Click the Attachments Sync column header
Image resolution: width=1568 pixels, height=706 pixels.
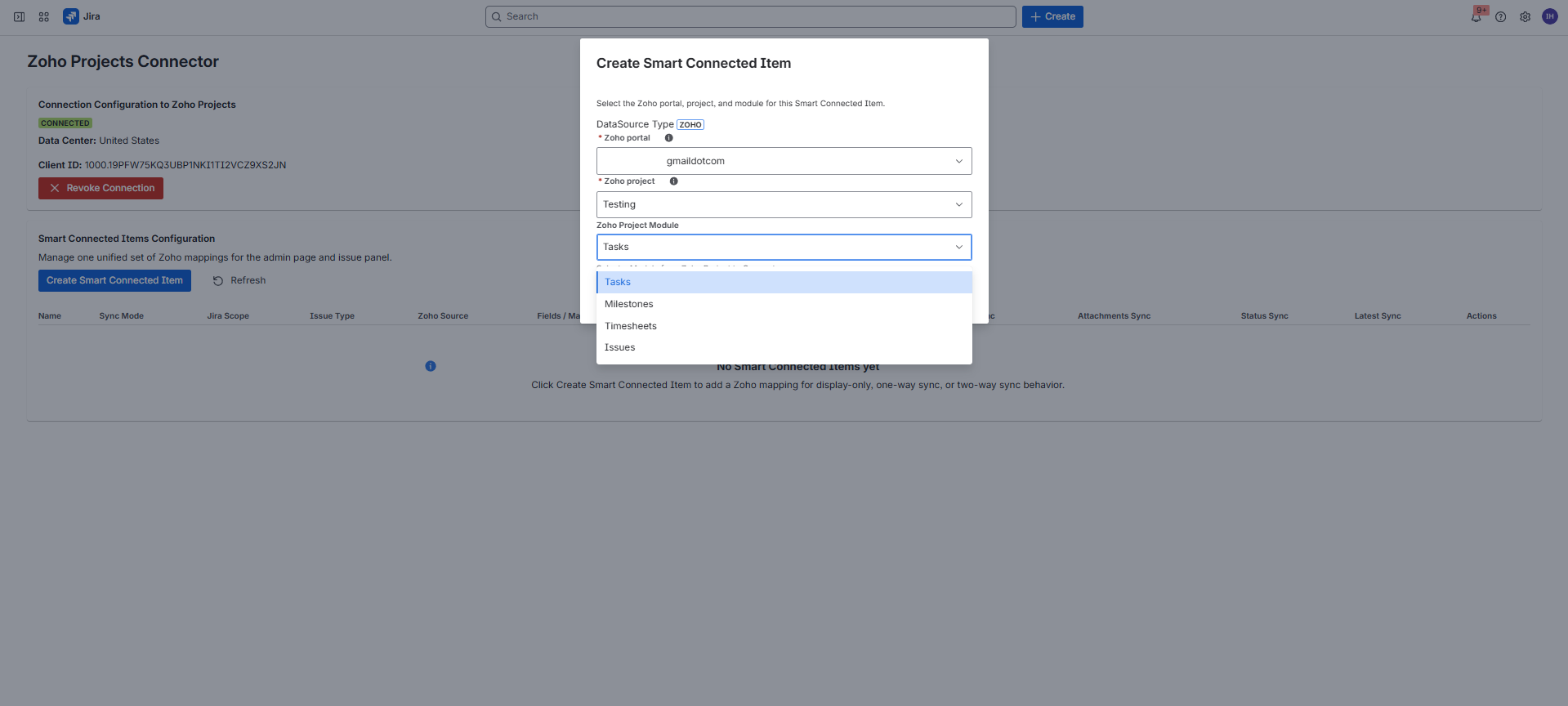tap(1114, 316)
